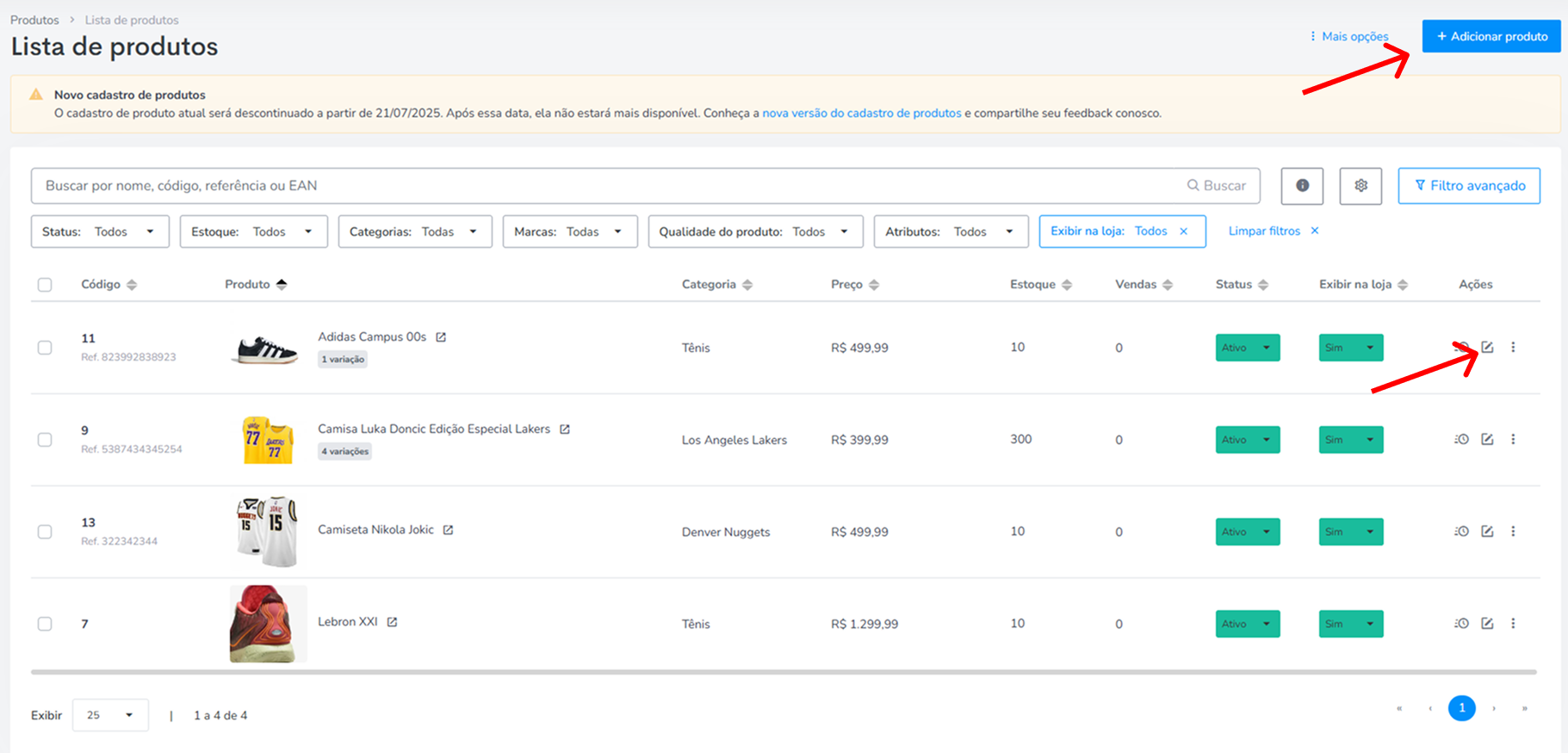Open the Mais opções menu
Image resolution: width=1568 pixels, height=753 pixels.
pos(1349,36)
